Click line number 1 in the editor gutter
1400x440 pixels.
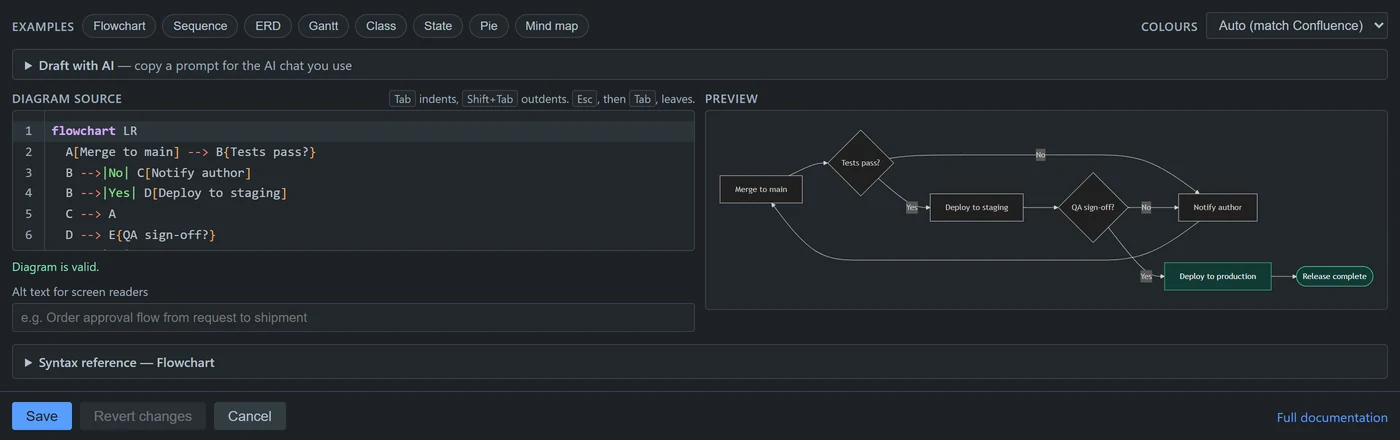tap(29, 131)
